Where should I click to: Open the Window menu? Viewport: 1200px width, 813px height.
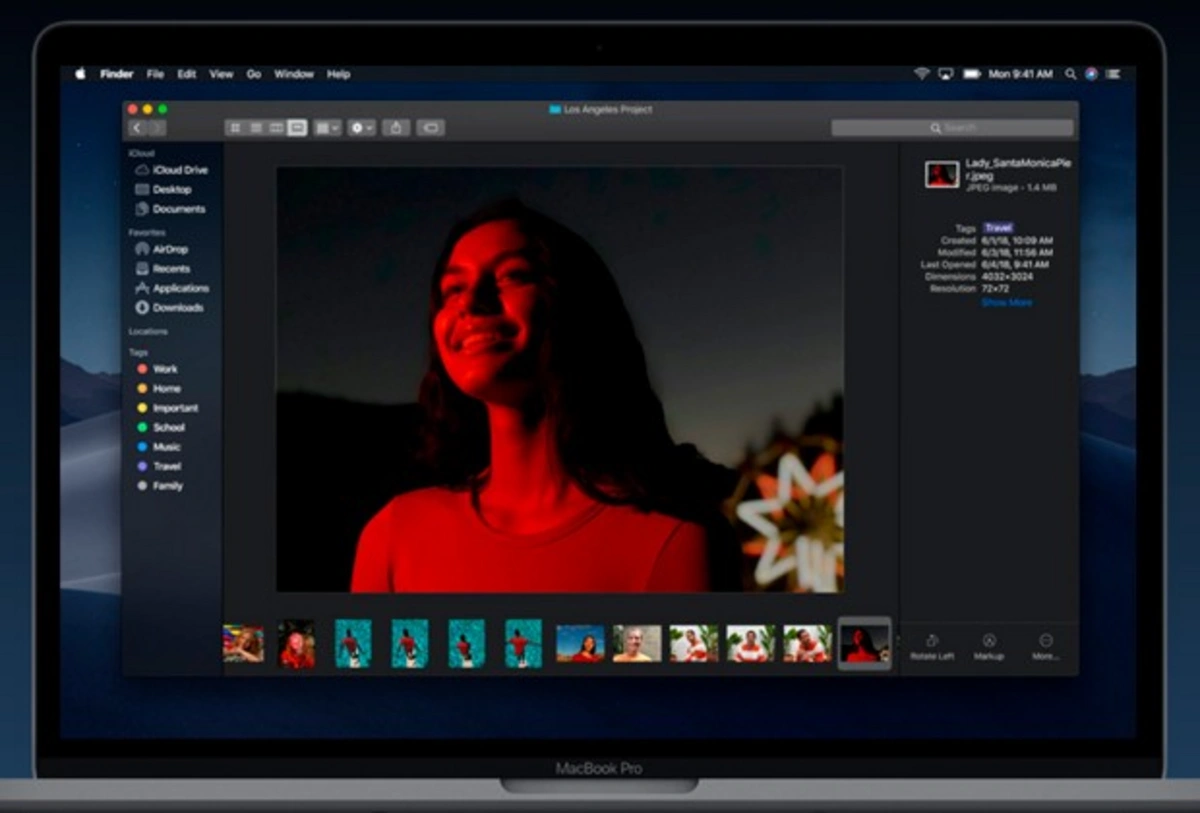294,74
